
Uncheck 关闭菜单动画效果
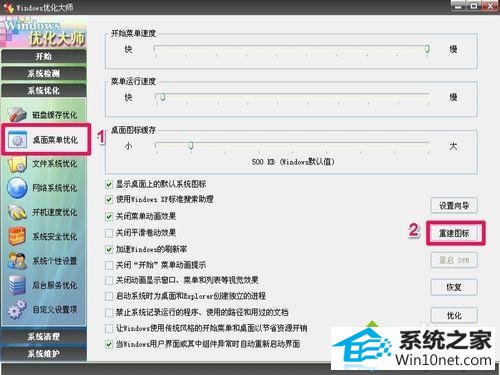pyautogui.click(x=109, y=216)
